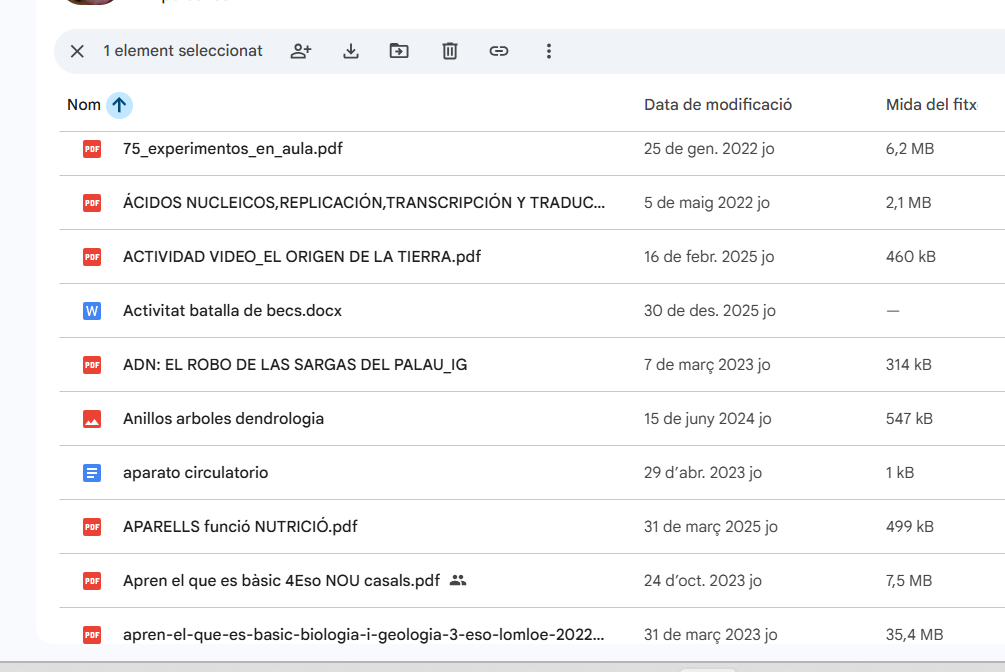Image resolution: width=1005 pixels, height=672 pixels.
Task: Select ADN: EL ROBO DE LAS SARGAS file
Action: click(294, 365)
